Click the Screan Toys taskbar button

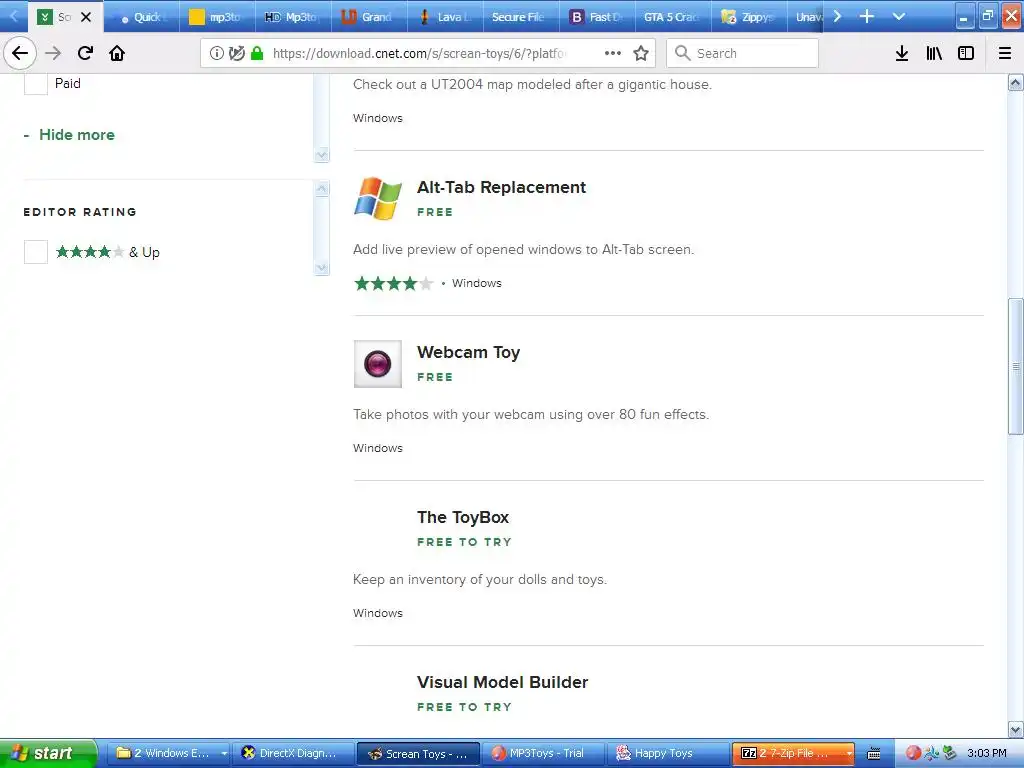click(419, 754)
